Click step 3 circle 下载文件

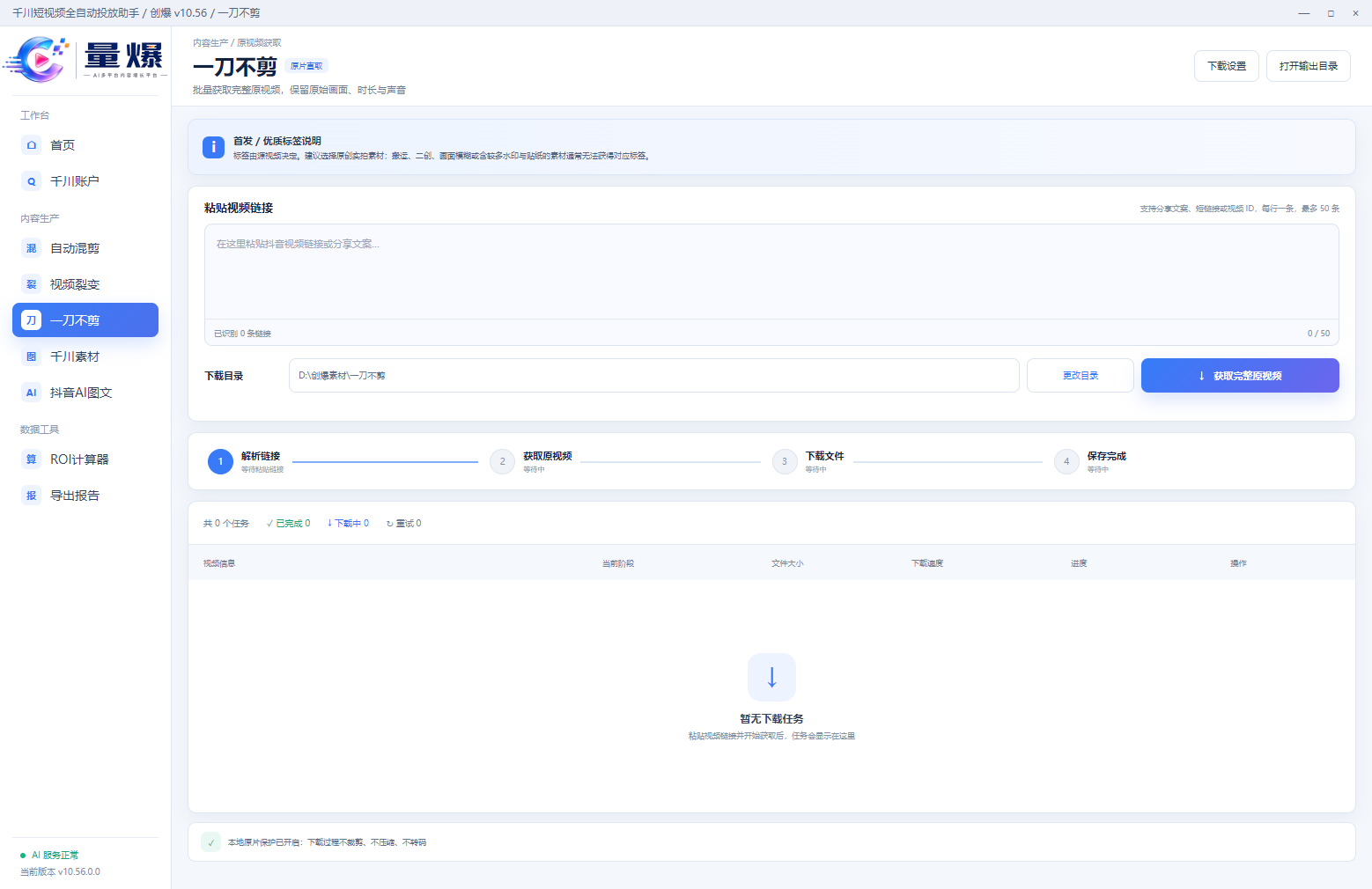point(785,461)
